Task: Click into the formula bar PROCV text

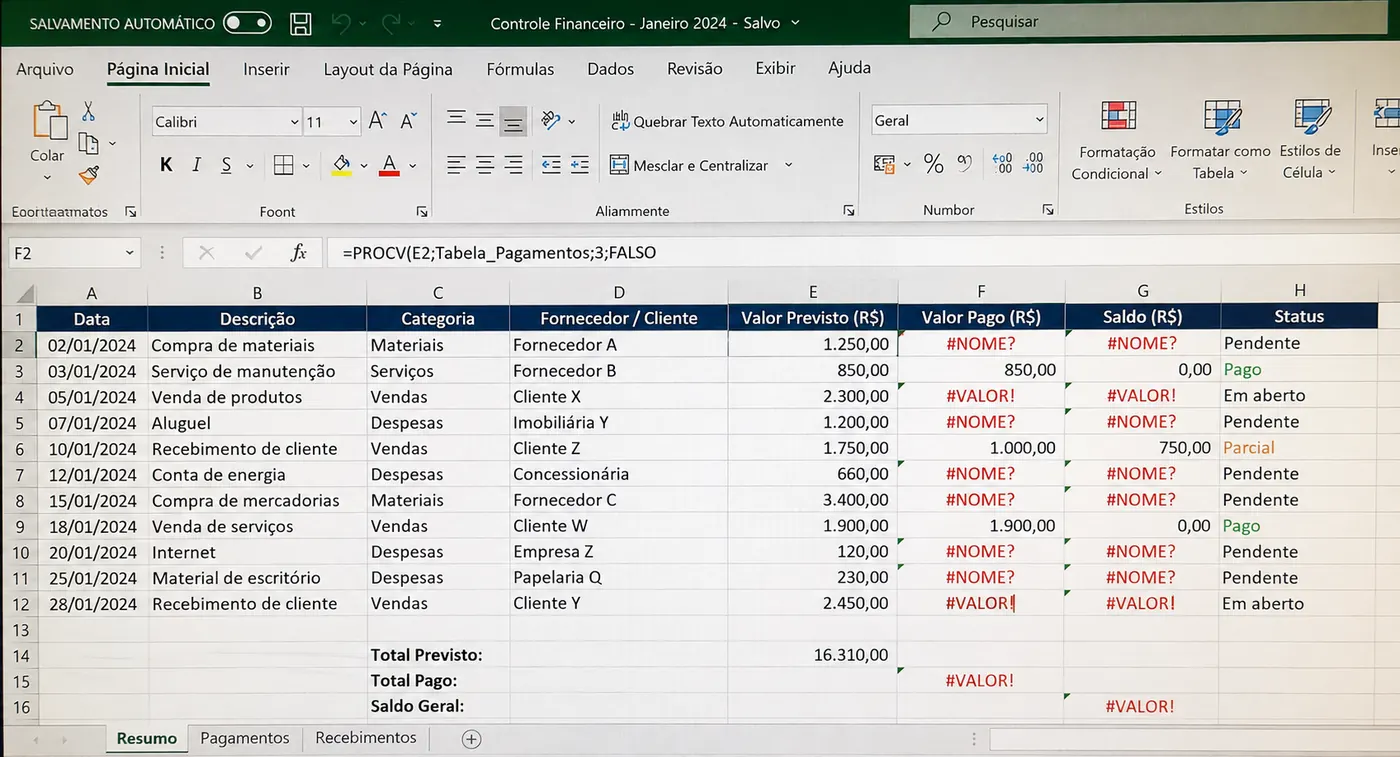Action: coord(499,253)
